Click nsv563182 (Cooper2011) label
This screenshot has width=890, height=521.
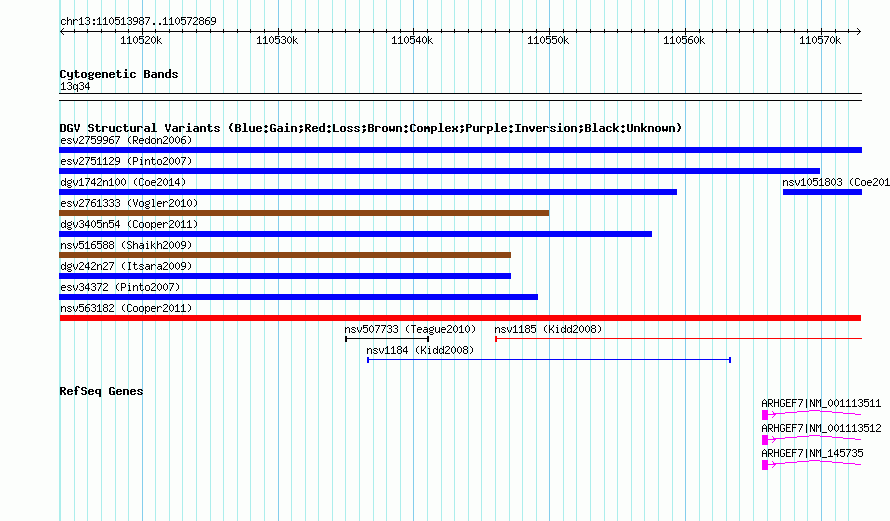(126, 308)
